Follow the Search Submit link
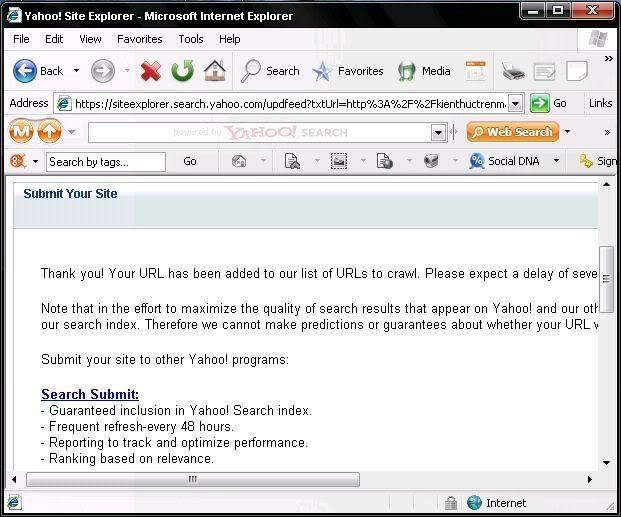 coord(90,394)
